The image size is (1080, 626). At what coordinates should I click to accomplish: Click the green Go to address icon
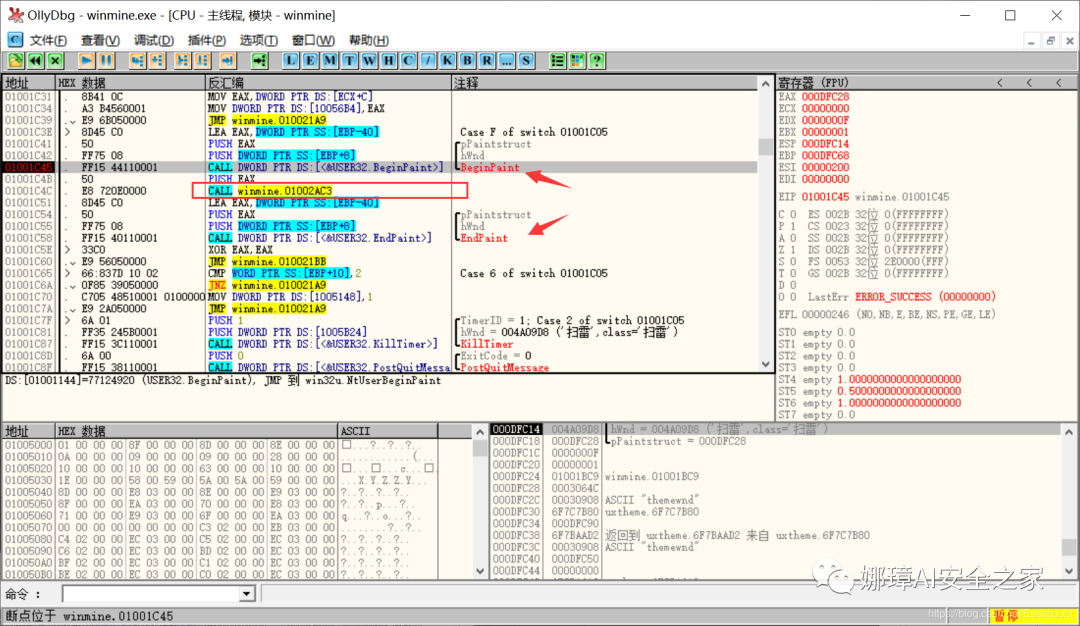coord(259,61)
